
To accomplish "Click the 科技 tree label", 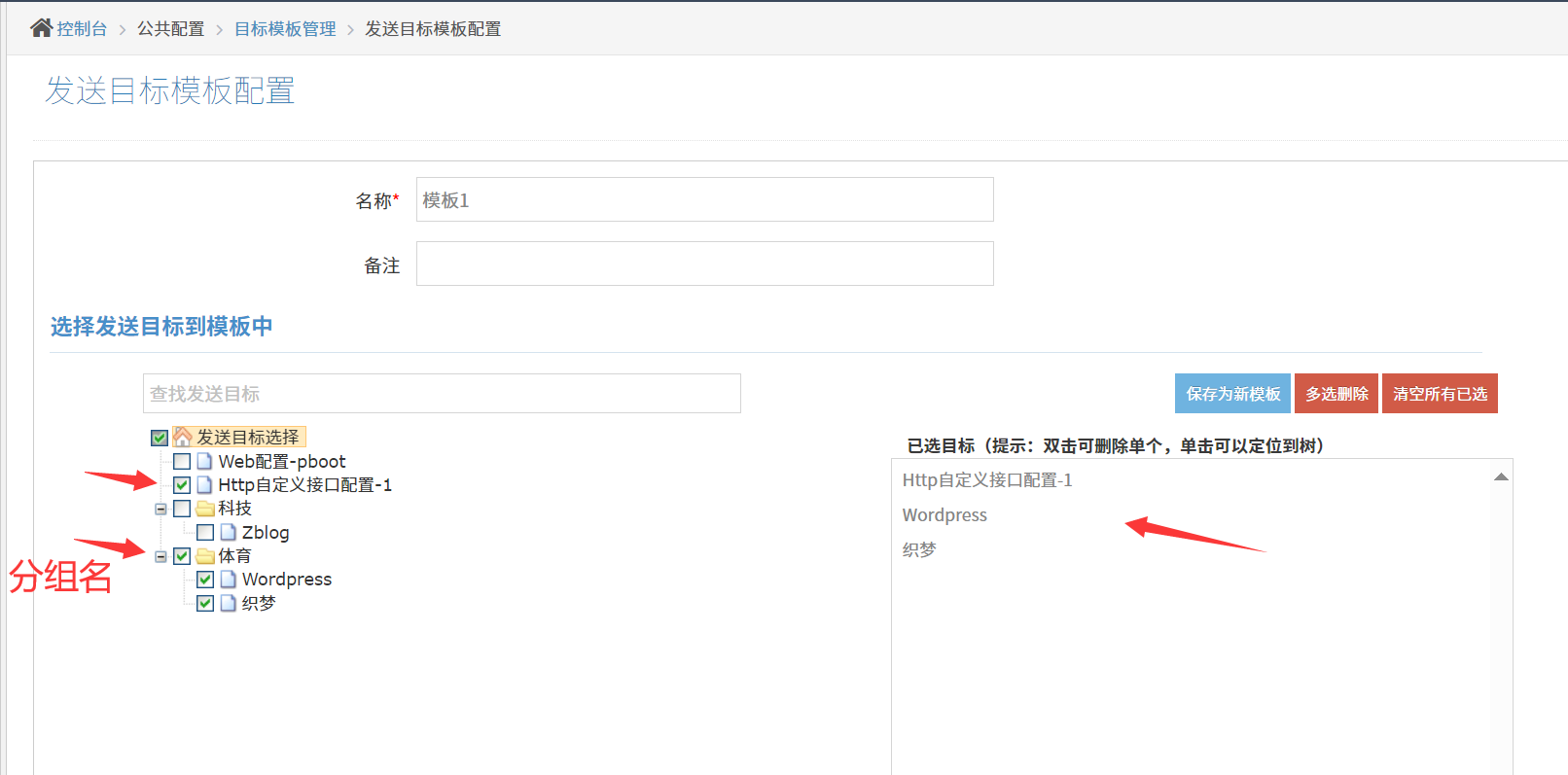I will coord(234,508).
